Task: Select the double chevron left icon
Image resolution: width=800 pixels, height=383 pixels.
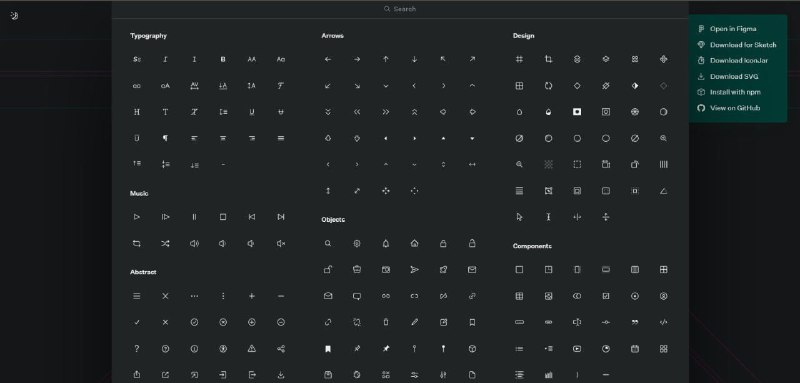Action: tap(357, 112)
